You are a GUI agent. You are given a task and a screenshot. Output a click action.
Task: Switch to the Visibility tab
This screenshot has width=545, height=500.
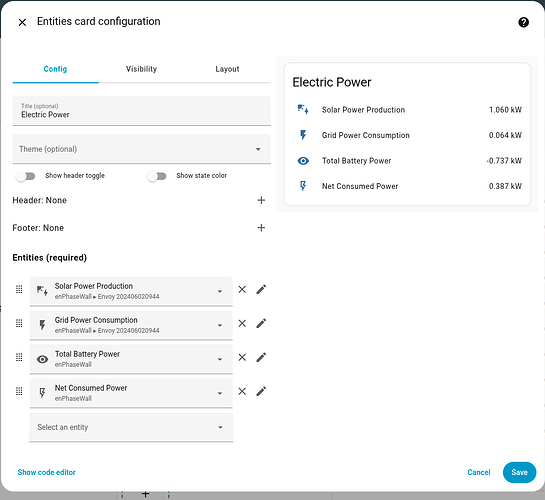pyautogui.click(x=141, y=69)
